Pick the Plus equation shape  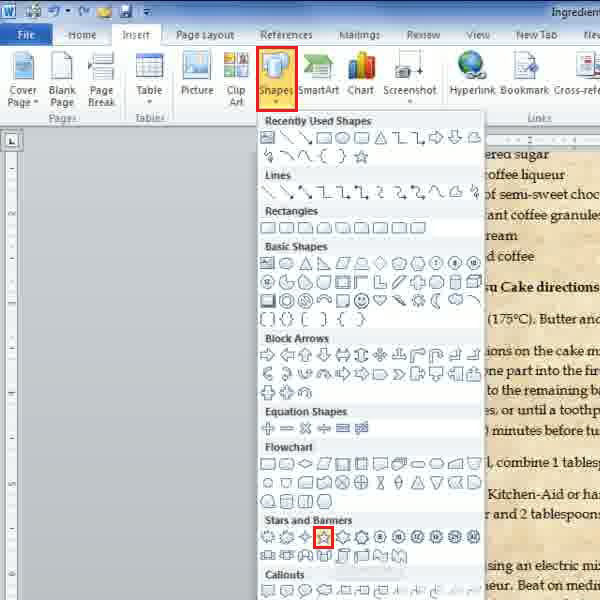pos(267,428)
